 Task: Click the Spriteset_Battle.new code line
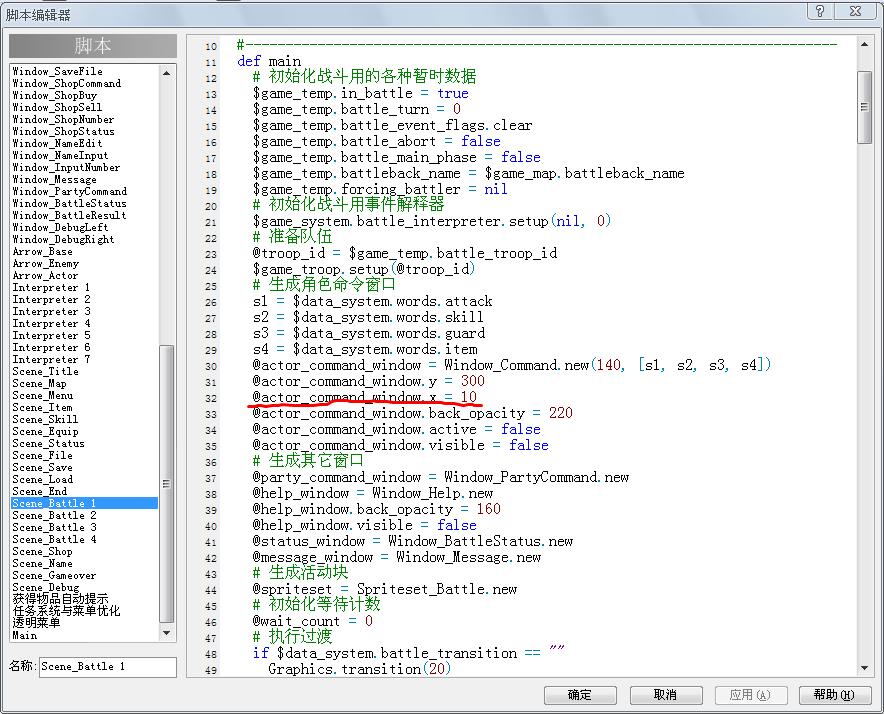[x=384, y=589]
